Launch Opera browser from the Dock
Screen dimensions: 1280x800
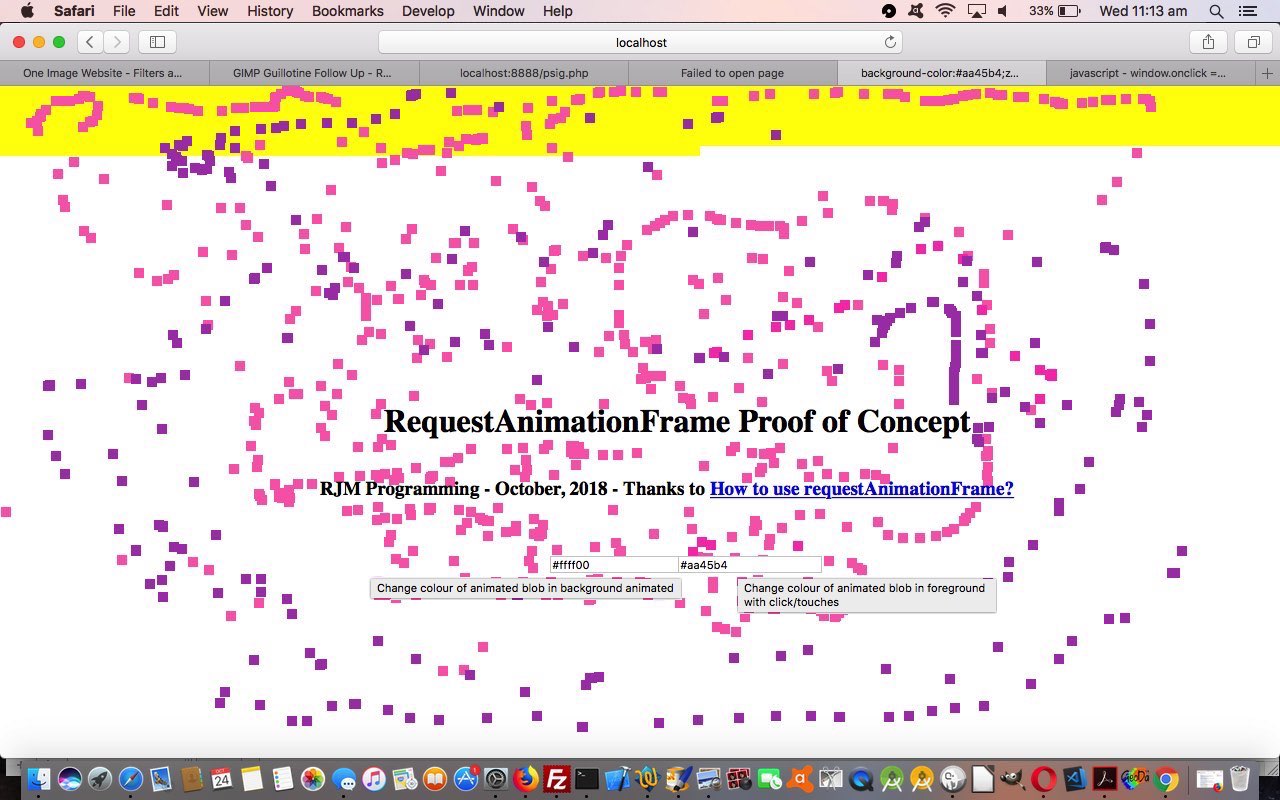point(1043,778)
